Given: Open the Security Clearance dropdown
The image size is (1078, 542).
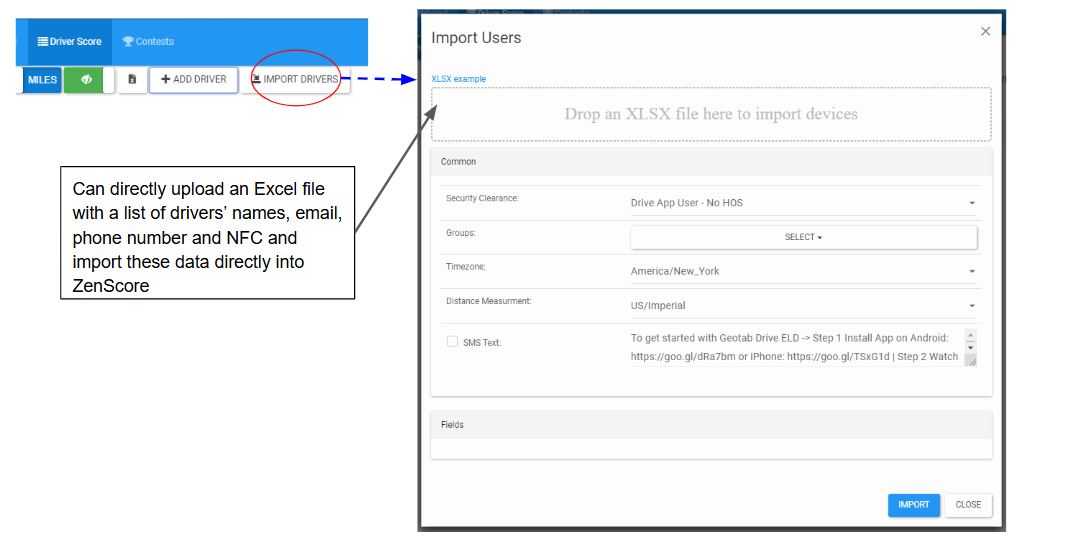Looking at the screenshot, I should point(803,203).
